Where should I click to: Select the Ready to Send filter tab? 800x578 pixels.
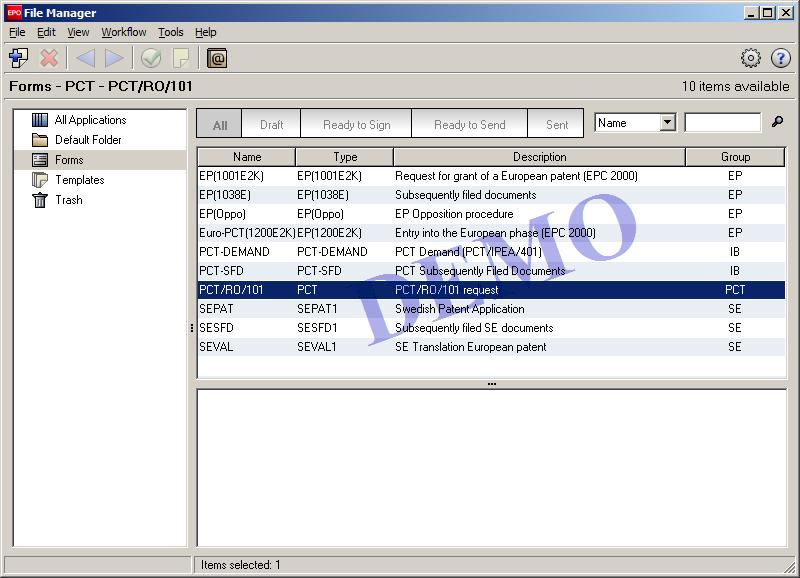(469, 124)
